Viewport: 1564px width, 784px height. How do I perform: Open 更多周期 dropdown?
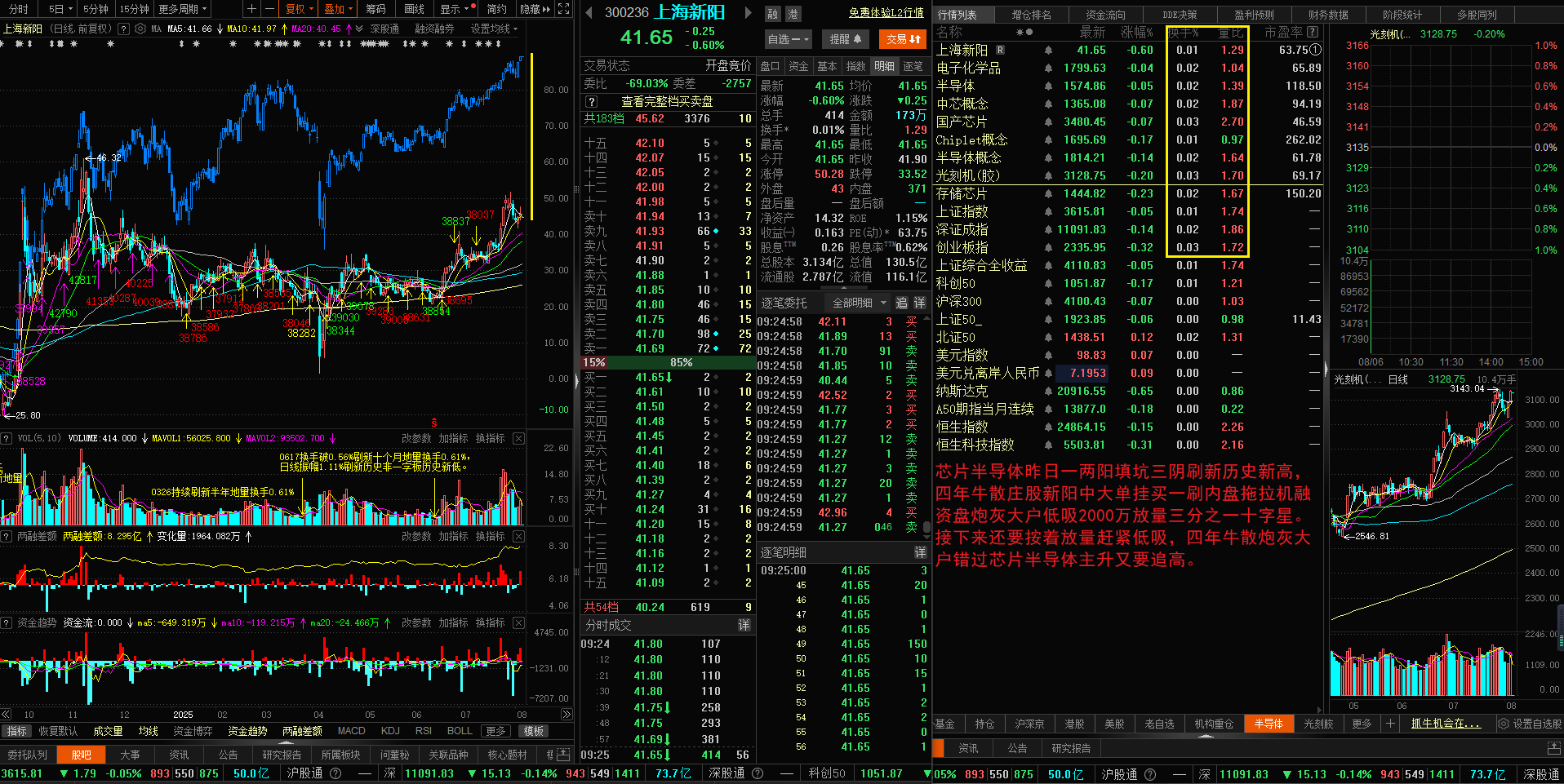coord(183,9)
